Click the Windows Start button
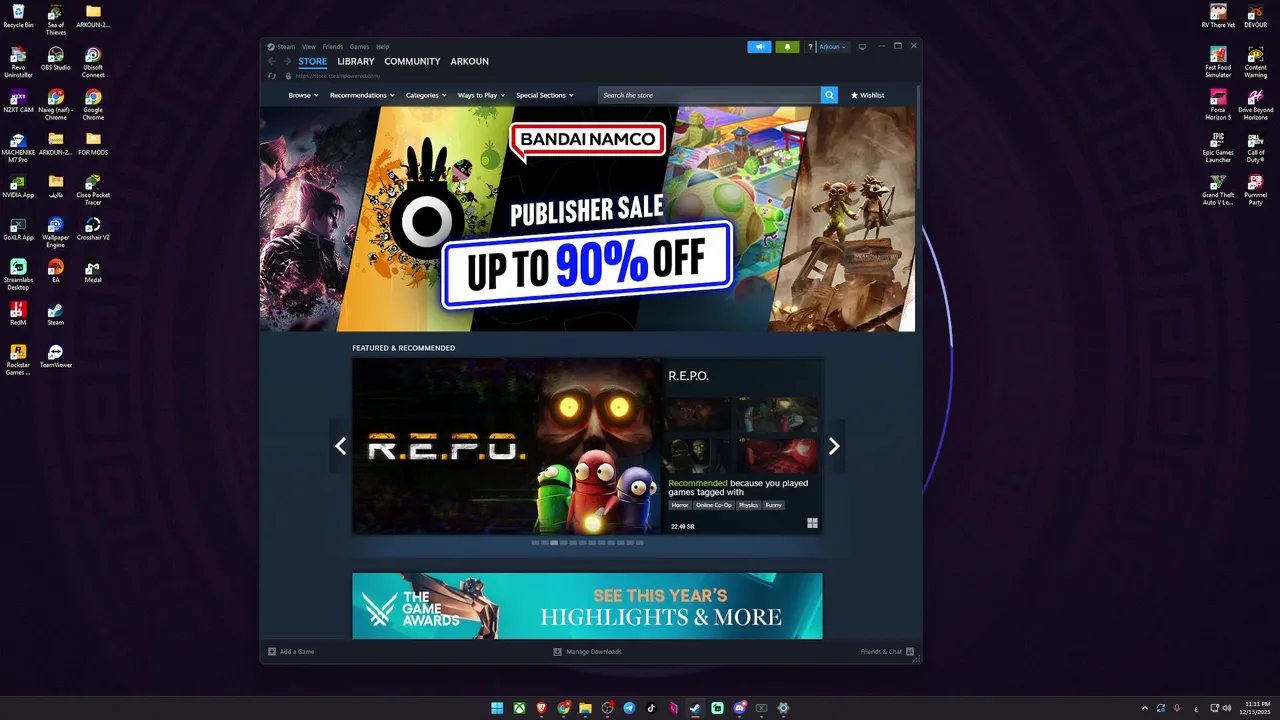Image resolution: width=1280 pixels, height=720 pixels. pyautogui.click(x=497, y=708)
